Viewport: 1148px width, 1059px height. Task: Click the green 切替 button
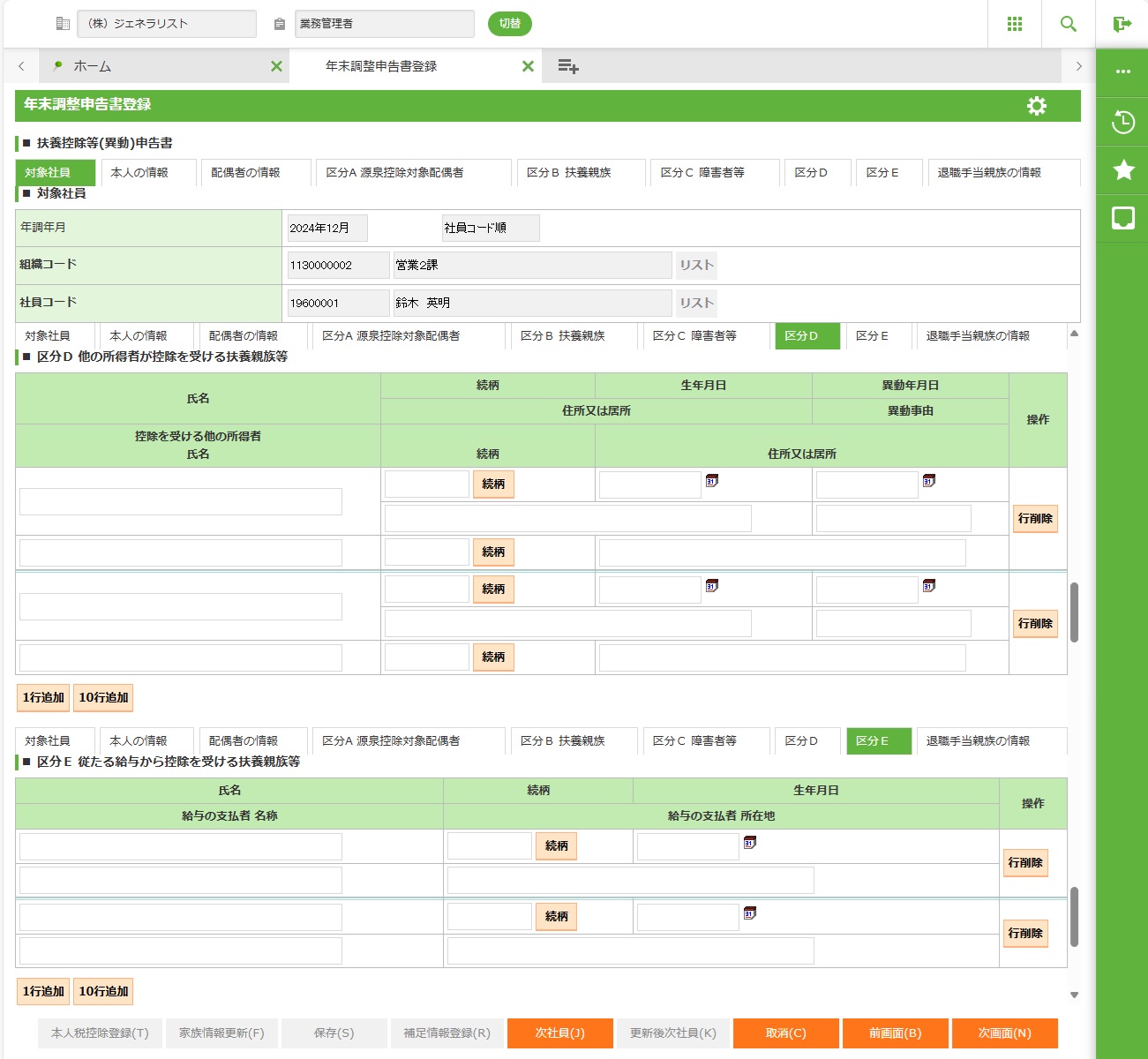click(x=509, y=24)
